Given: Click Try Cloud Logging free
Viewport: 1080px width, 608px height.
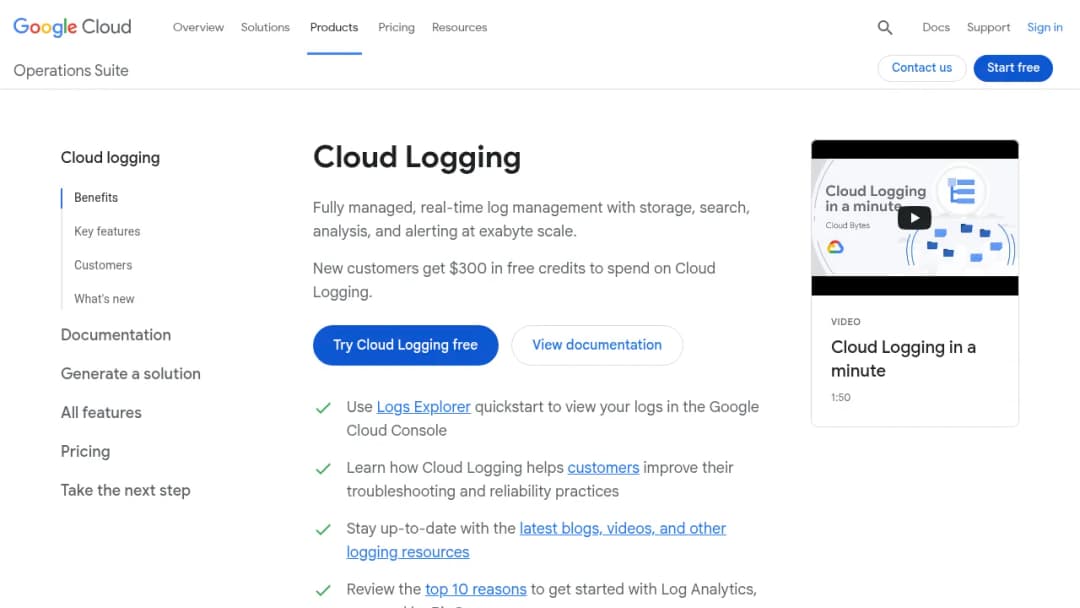Looking at the screenshot, I should point(405,345).
